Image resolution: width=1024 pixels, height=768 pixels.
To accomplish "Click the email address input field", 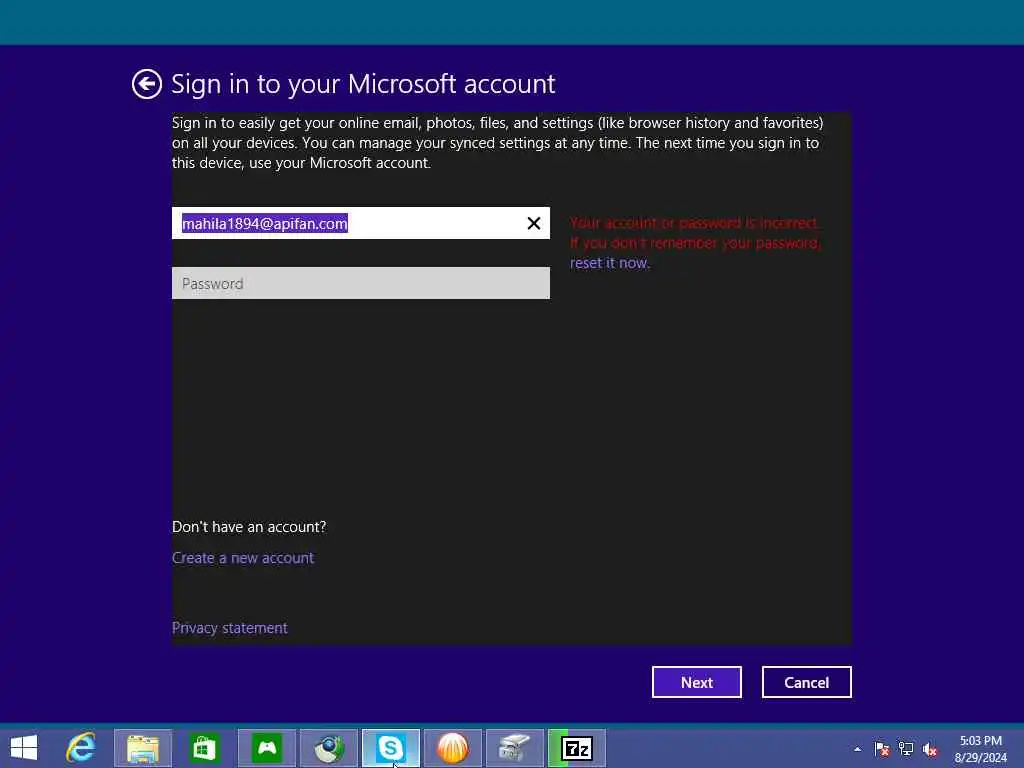I will pos(360,223).
